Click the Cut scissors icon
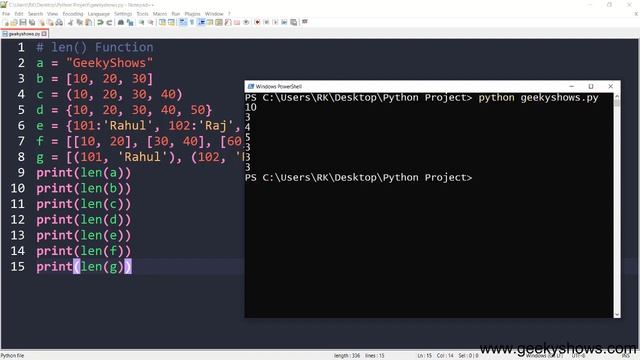 (x=70, y=22)
